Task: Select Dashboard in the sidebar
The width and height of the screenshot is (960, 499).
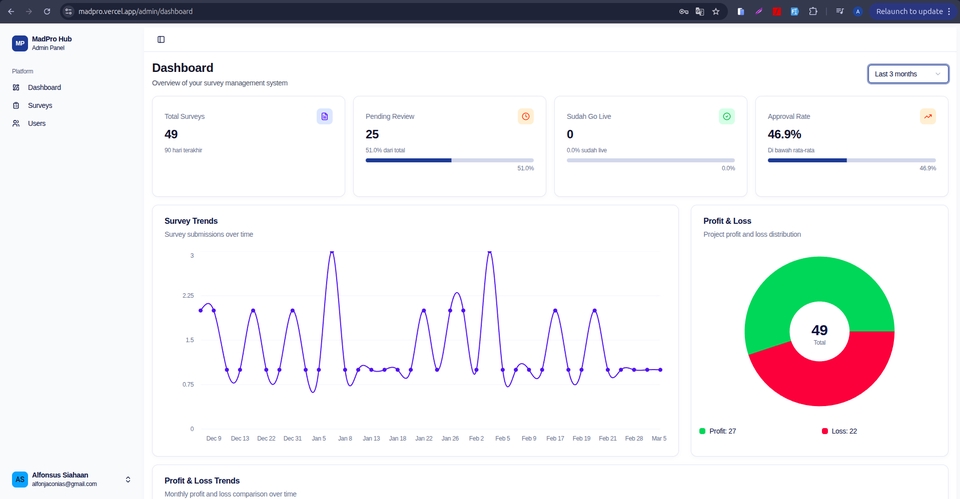Action: (44, 87)
